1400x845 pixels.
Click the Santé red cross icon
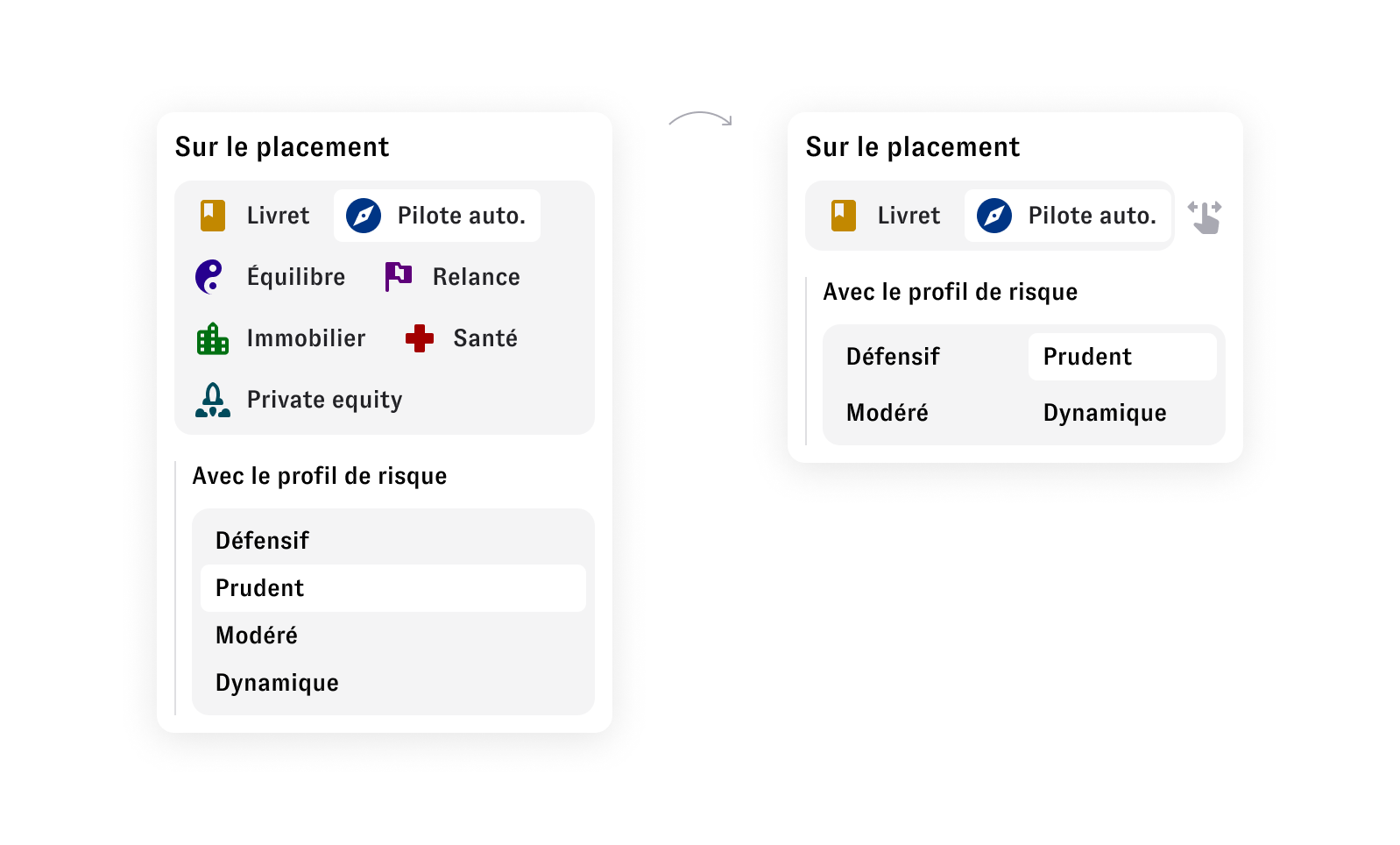tap(420, 338)
